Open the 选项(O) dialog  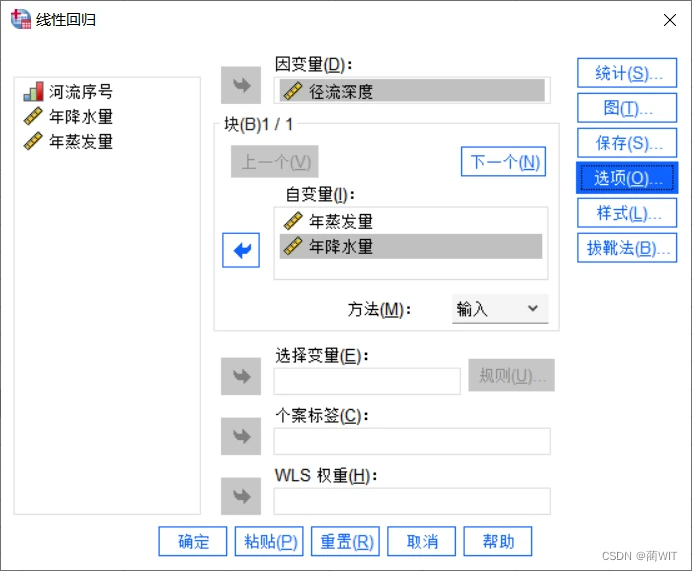click(627, 178)
